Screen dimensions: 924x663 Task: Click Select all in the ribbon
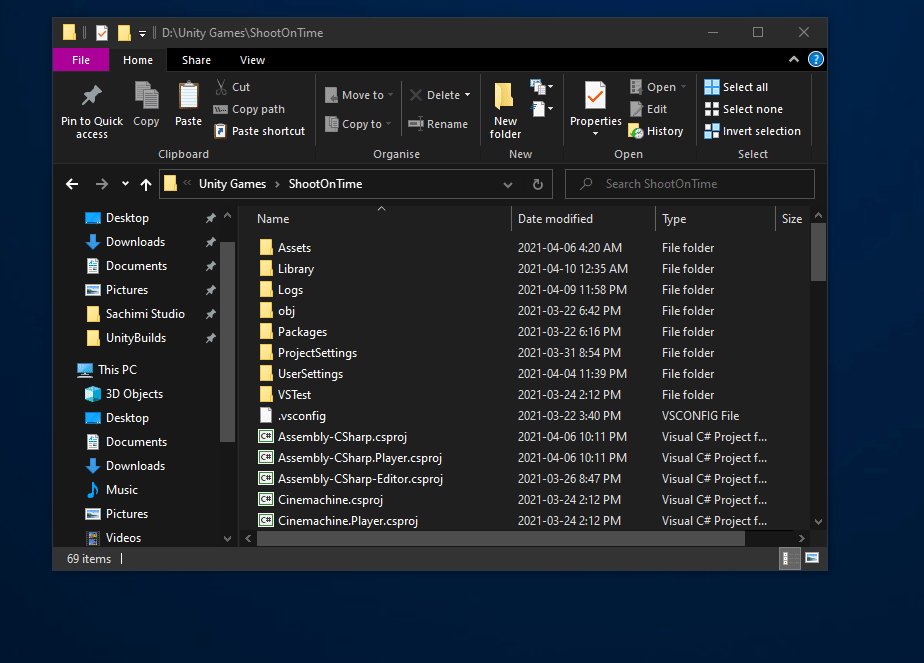736,87
